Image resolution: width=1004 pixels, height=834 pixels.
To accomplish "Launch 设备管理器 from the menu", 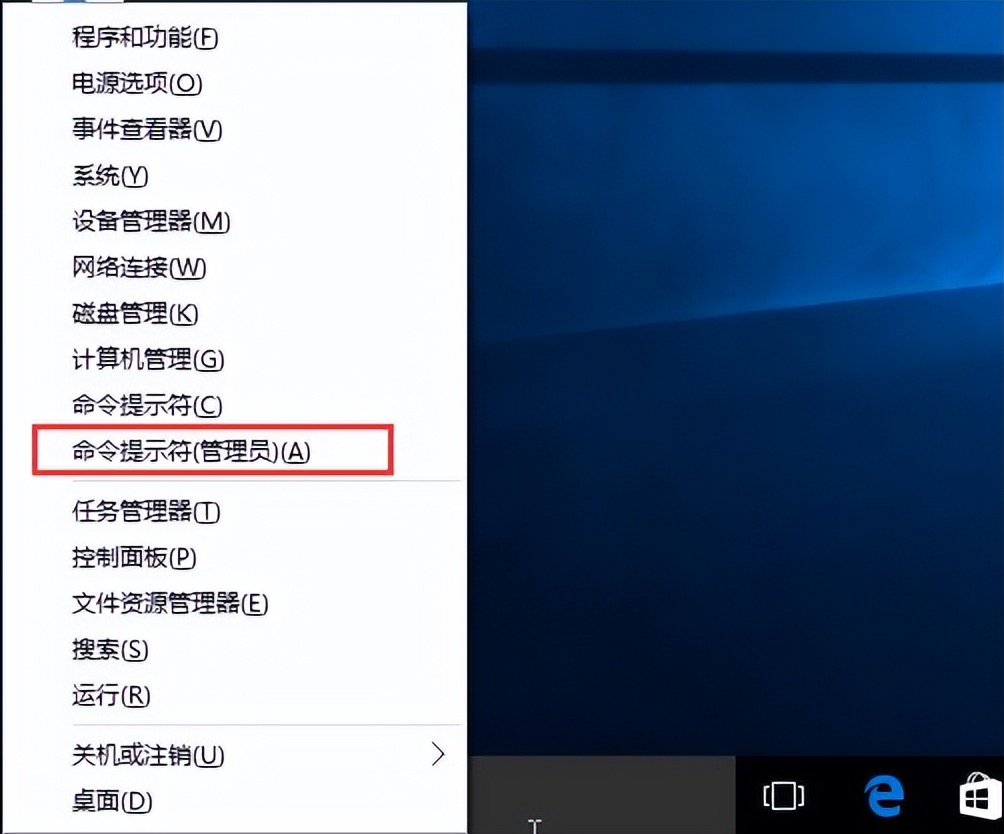I will [x=148, y=222].
